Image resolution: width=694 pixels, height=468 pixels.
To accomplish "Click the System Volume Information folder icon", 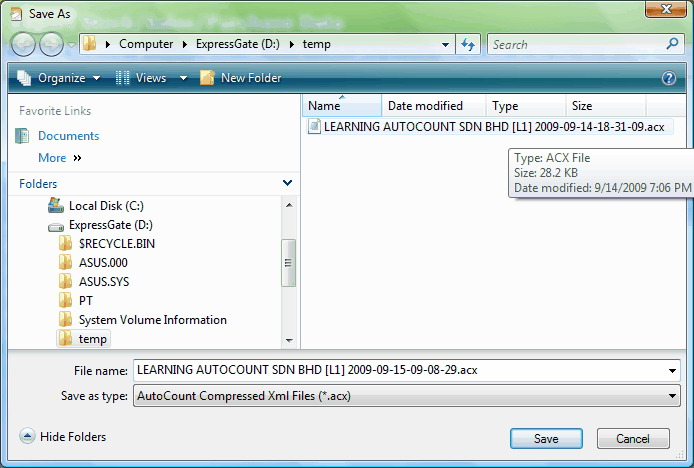I will point(66,319).
